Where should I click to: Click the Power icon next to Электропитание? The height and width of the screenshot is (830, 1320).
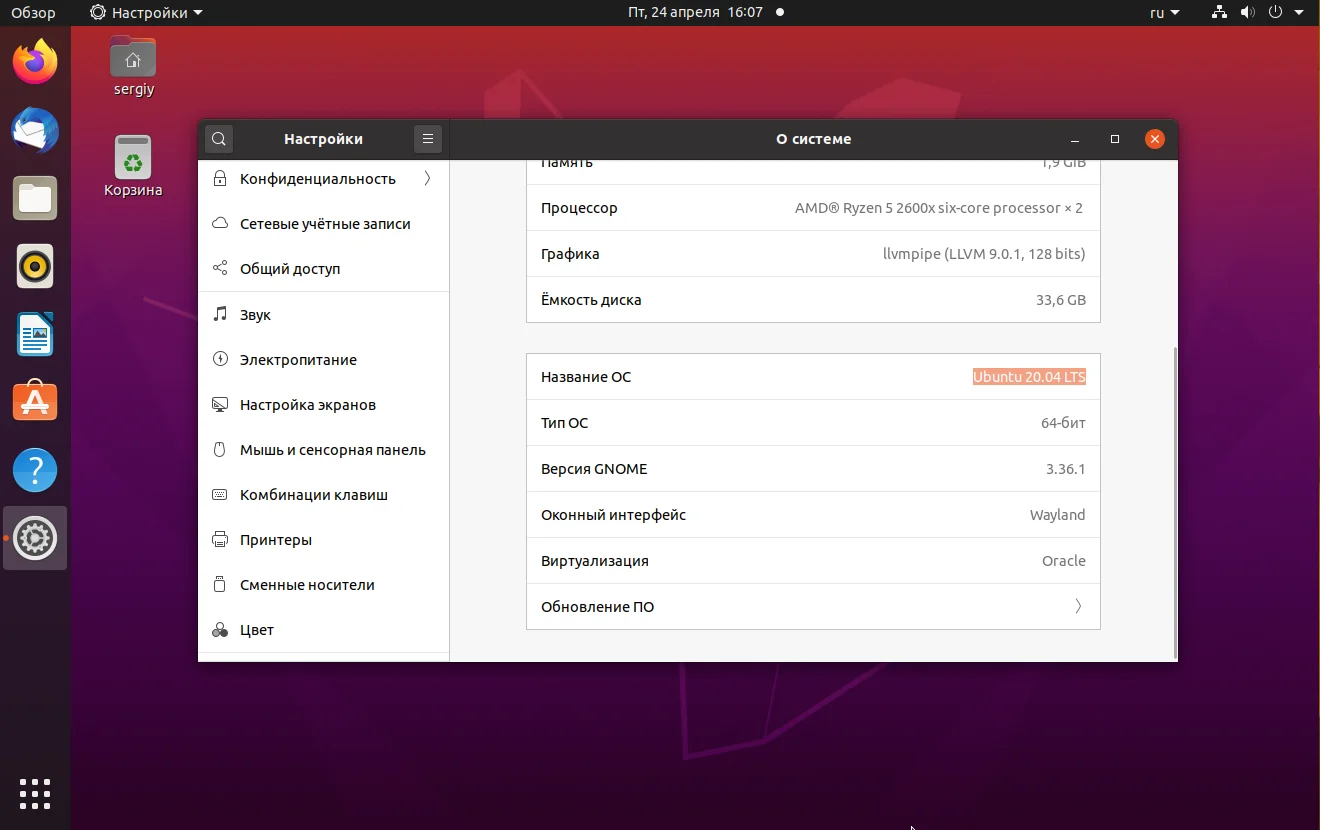pyautogui.click(x=220, y=359)
